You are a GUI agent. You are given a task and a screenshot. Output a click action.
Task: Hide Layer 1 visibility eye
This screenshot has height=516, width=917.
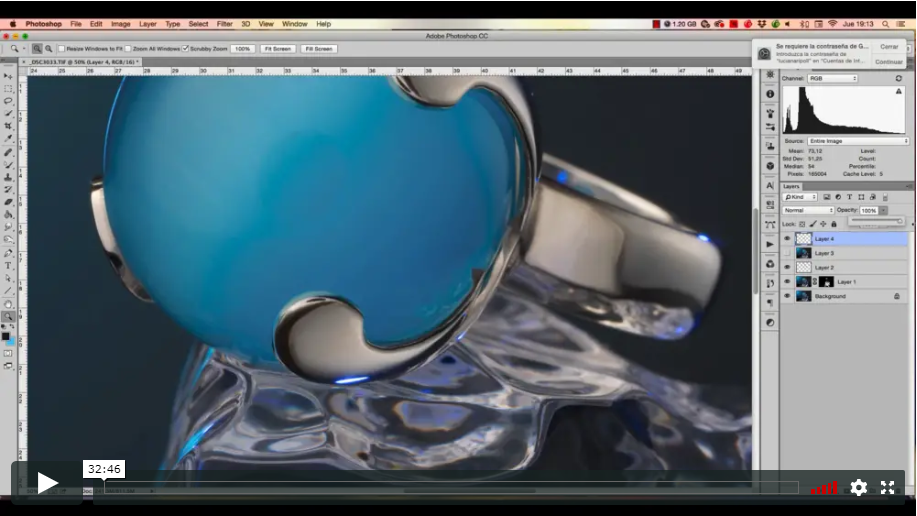pyautogui.click(x=787, y=282)
